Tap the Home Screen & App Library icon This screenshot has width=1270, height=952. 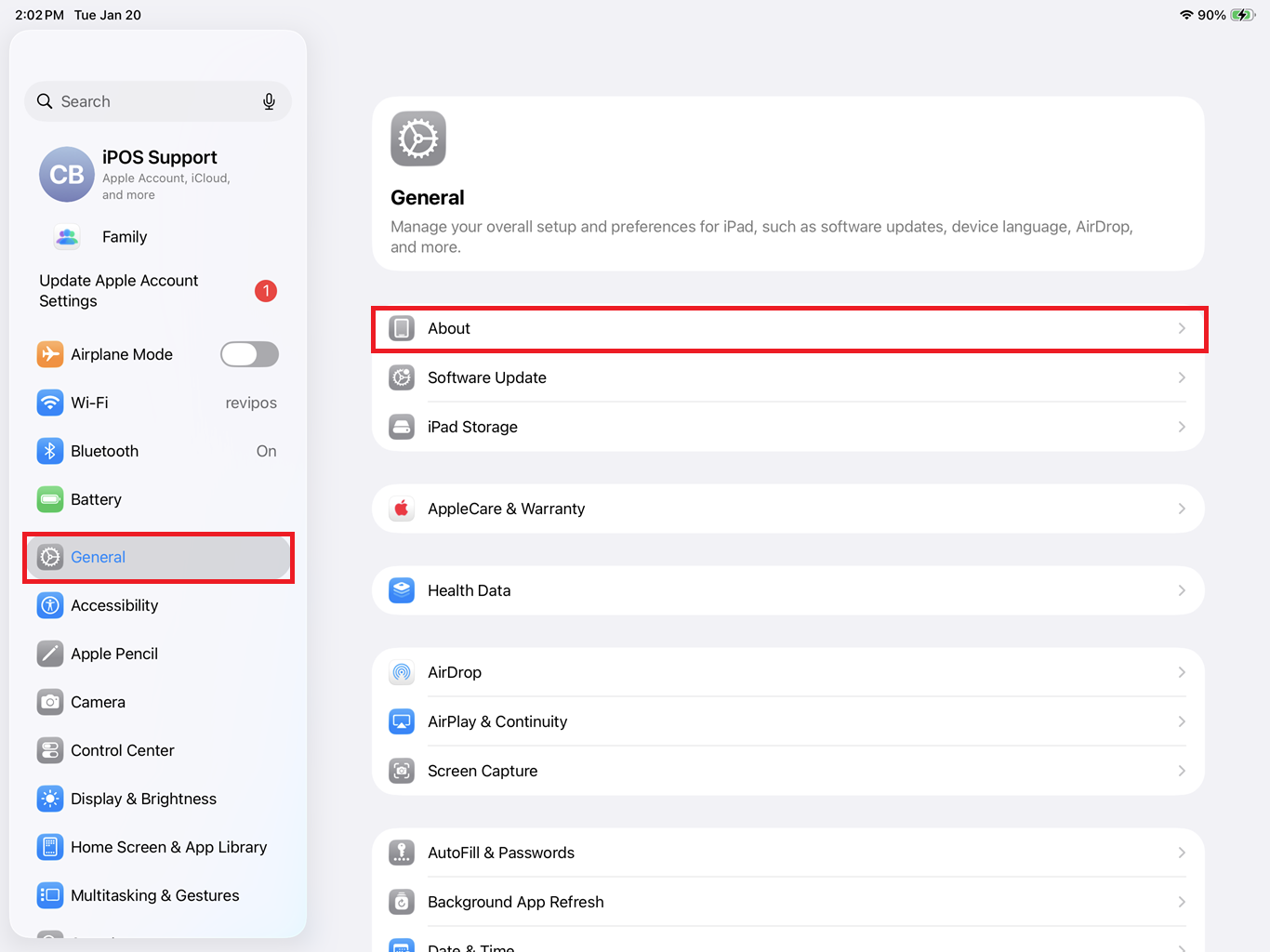pyautogui.click(x=50, y=847)
